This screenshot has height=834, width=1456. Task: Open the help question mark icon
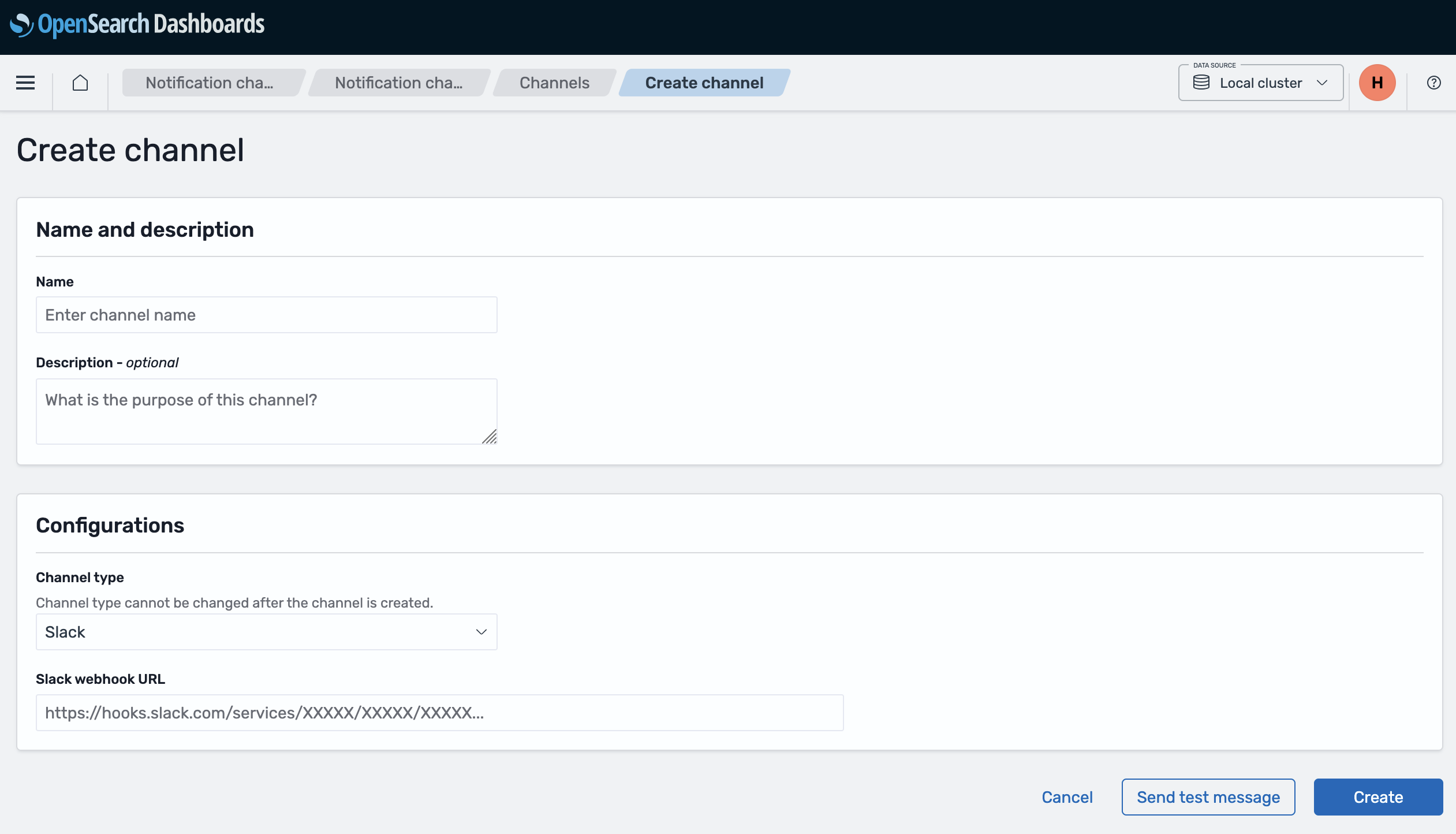[x=1433, y=83]
